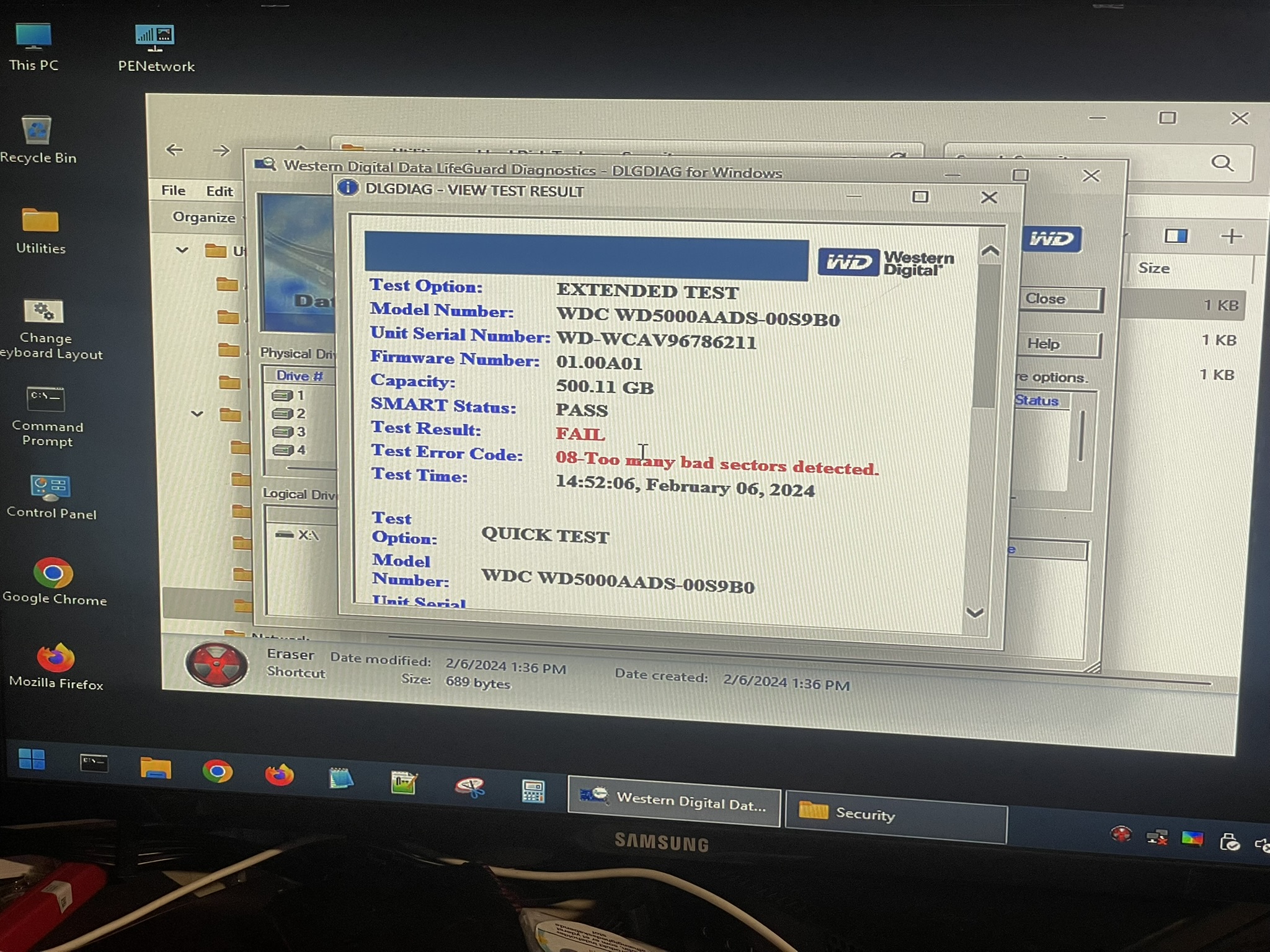The width and height of the screenshot is (1270, 952).
Task: Launch Google Chrome from desktop
Action: point(54,581)
